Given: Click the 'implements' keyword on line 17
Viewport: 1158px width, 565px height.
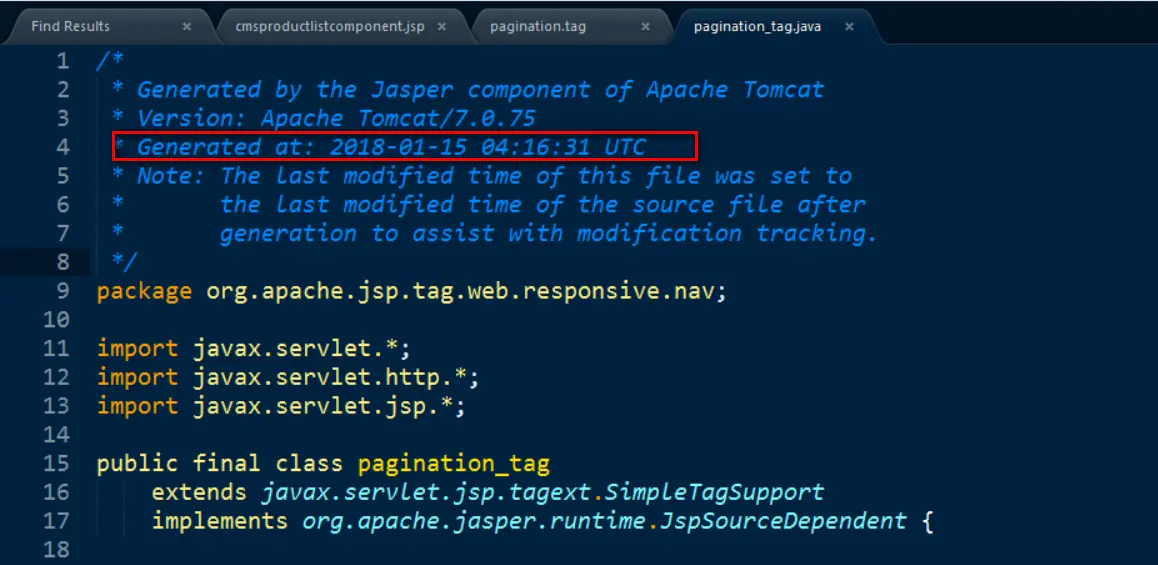Looking at the screenshot, I should click(219, 521).
